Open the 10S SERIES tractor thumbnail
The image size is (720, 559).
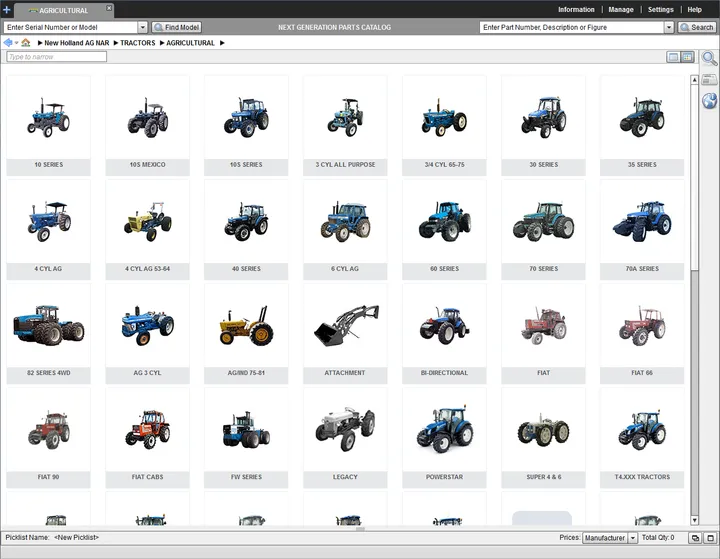(246, 125)
